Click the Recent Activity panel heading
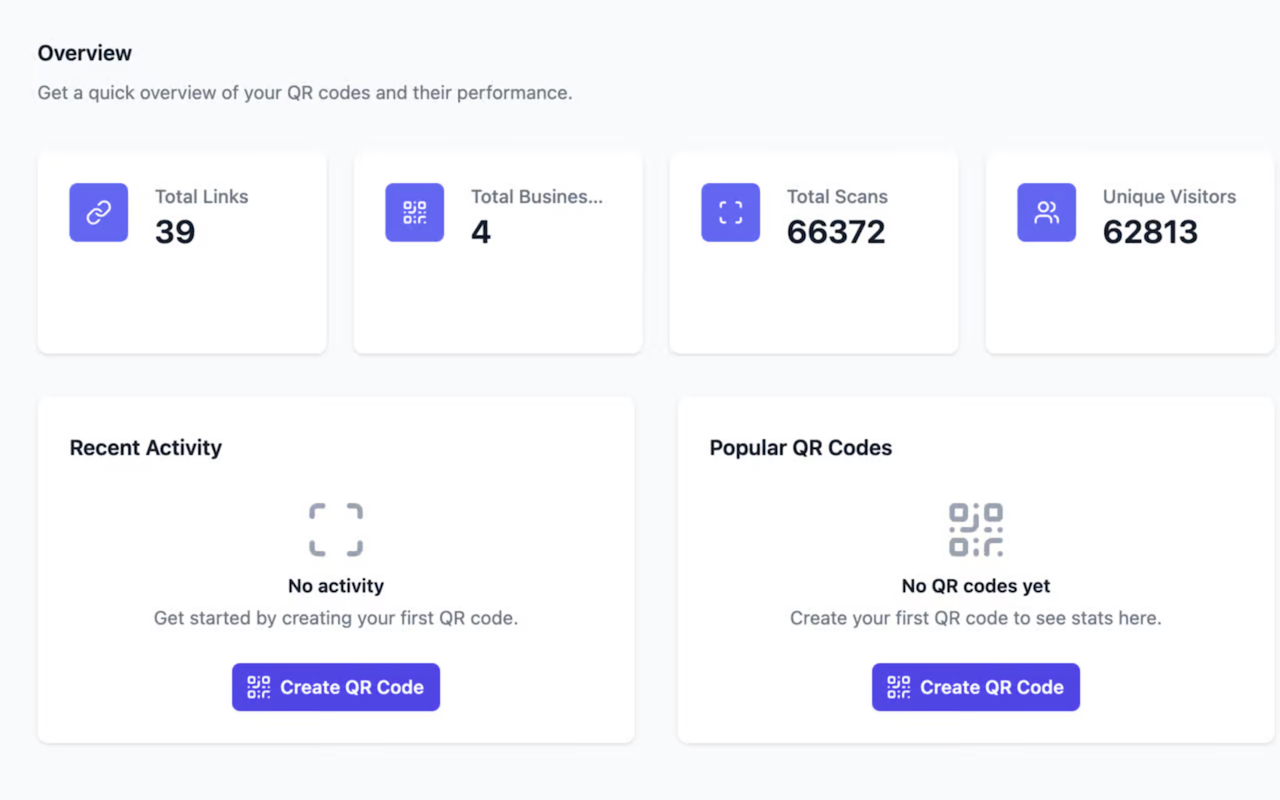The width and height of the screenshot is (1280, 800). click(146, 448)
